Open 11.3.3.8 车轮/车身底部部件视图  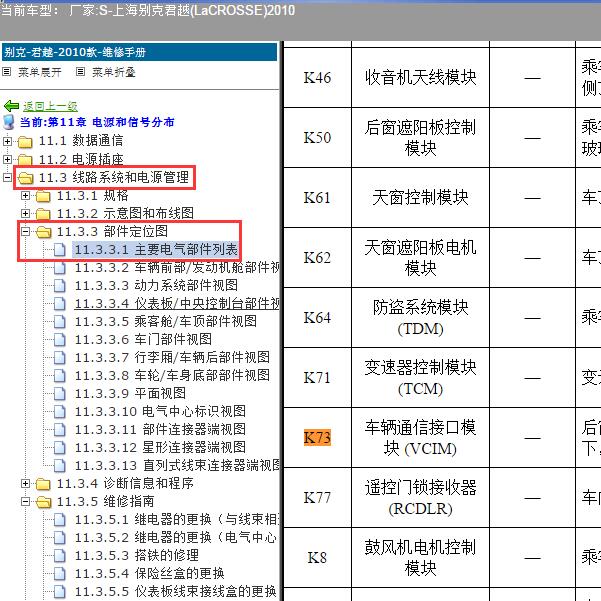[x=172, y=375]
